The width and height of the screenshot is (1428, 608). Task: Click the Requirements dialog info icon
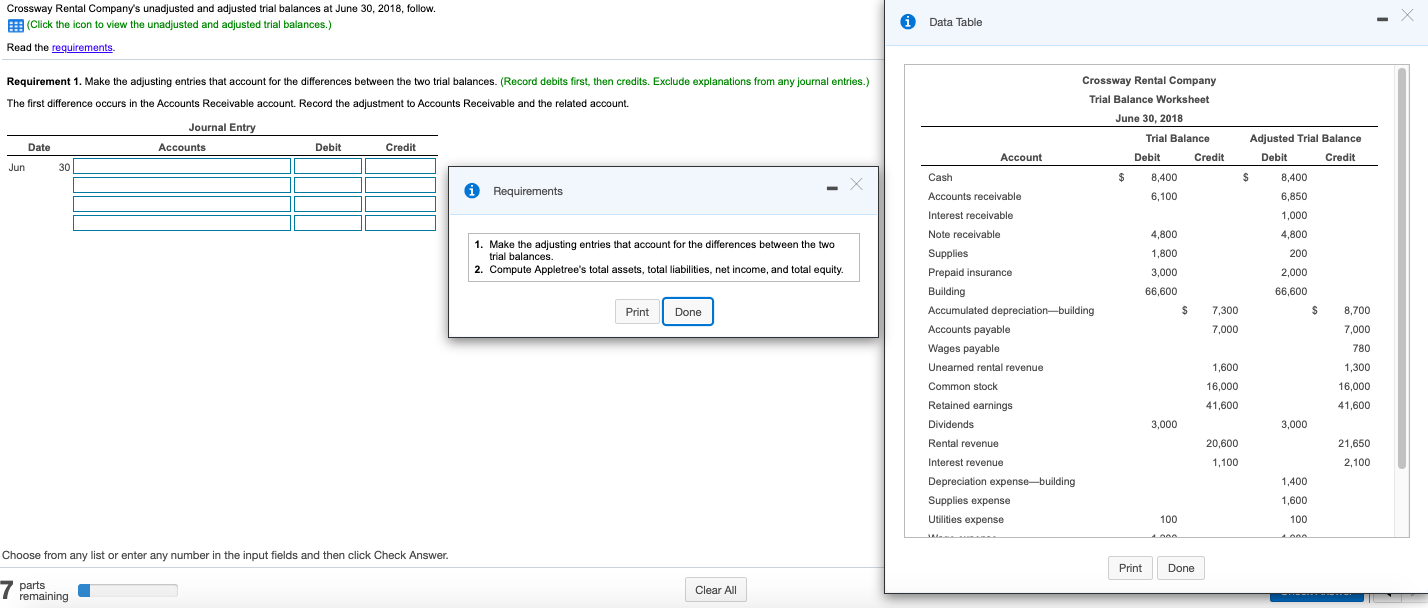point(472,191)
